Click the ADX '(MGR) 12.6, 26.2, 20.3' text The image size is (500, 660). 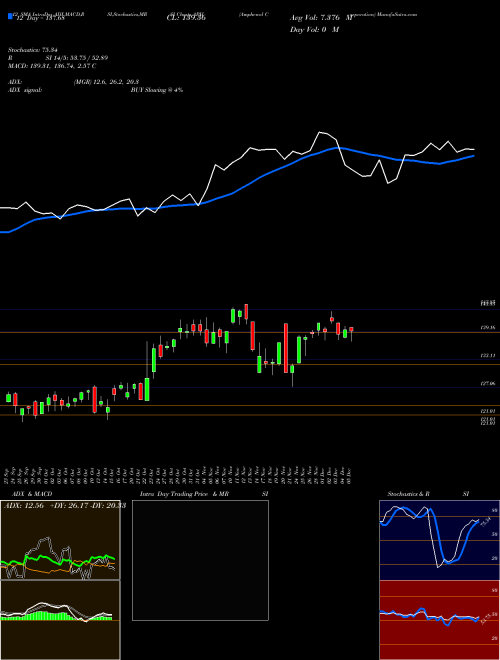tap(106, 82)
